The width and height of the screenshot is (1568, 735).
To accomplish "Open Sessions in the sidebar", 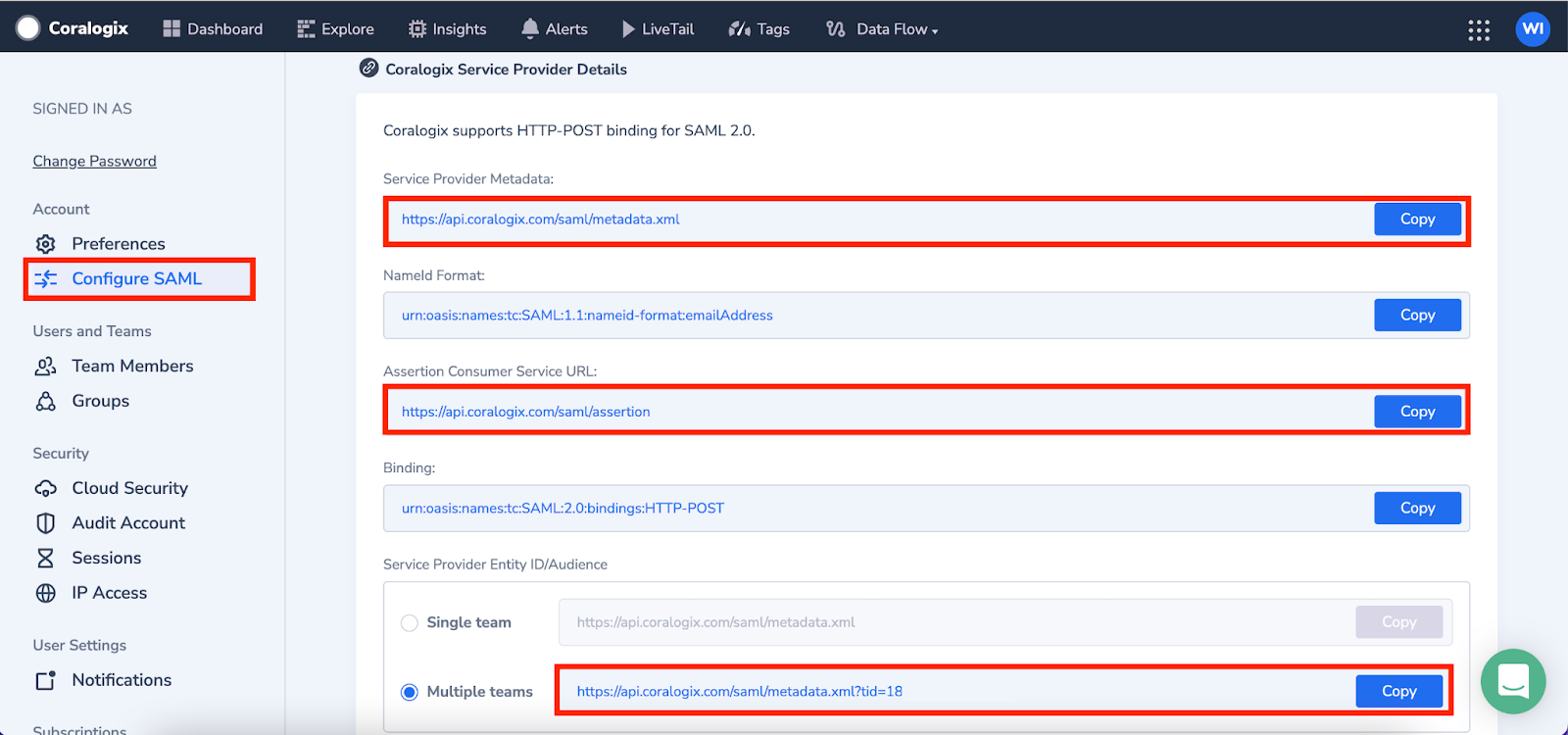I will click(x=106, y=559).
